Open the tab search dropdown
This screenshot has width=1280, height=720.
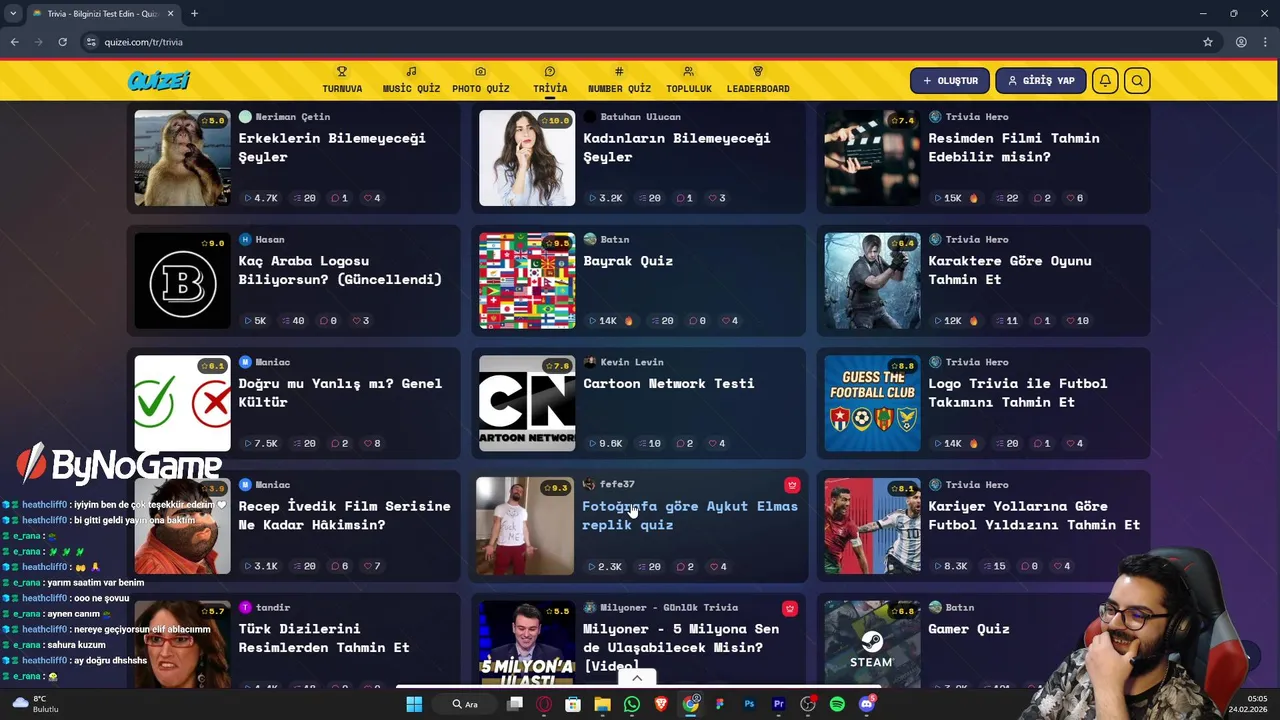click(x=13, y=14)
